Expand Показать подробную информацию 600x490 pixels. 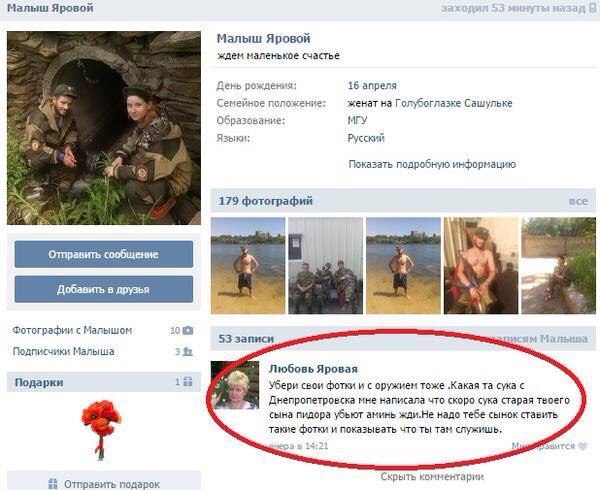(432, 164)
